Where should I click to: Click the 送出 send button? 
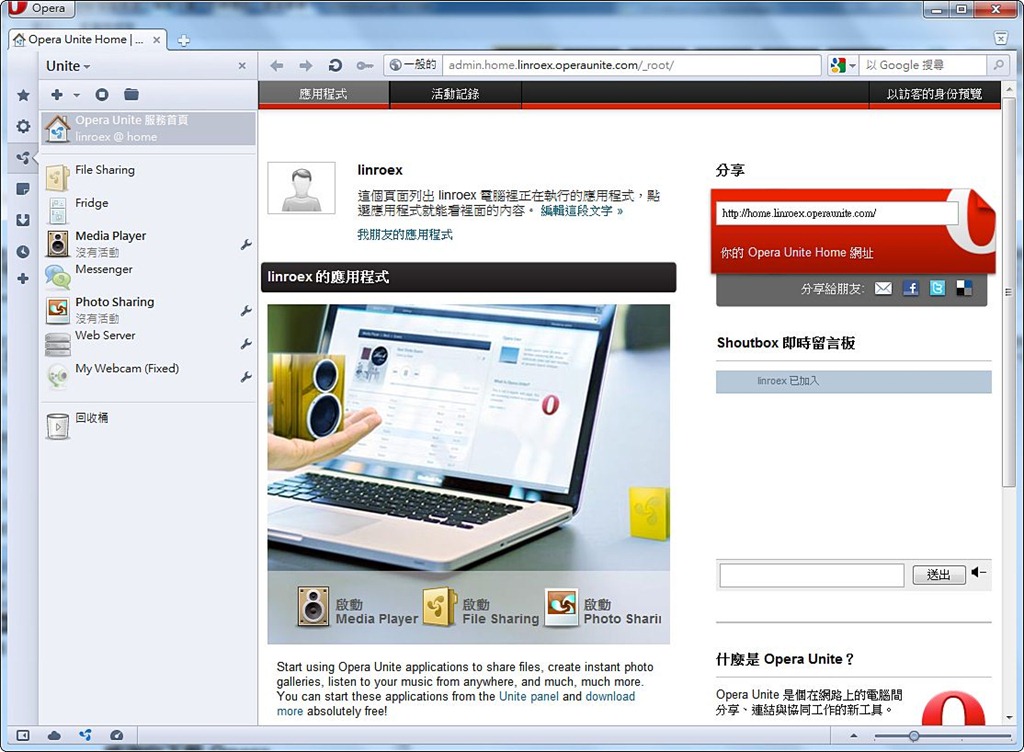938,574
